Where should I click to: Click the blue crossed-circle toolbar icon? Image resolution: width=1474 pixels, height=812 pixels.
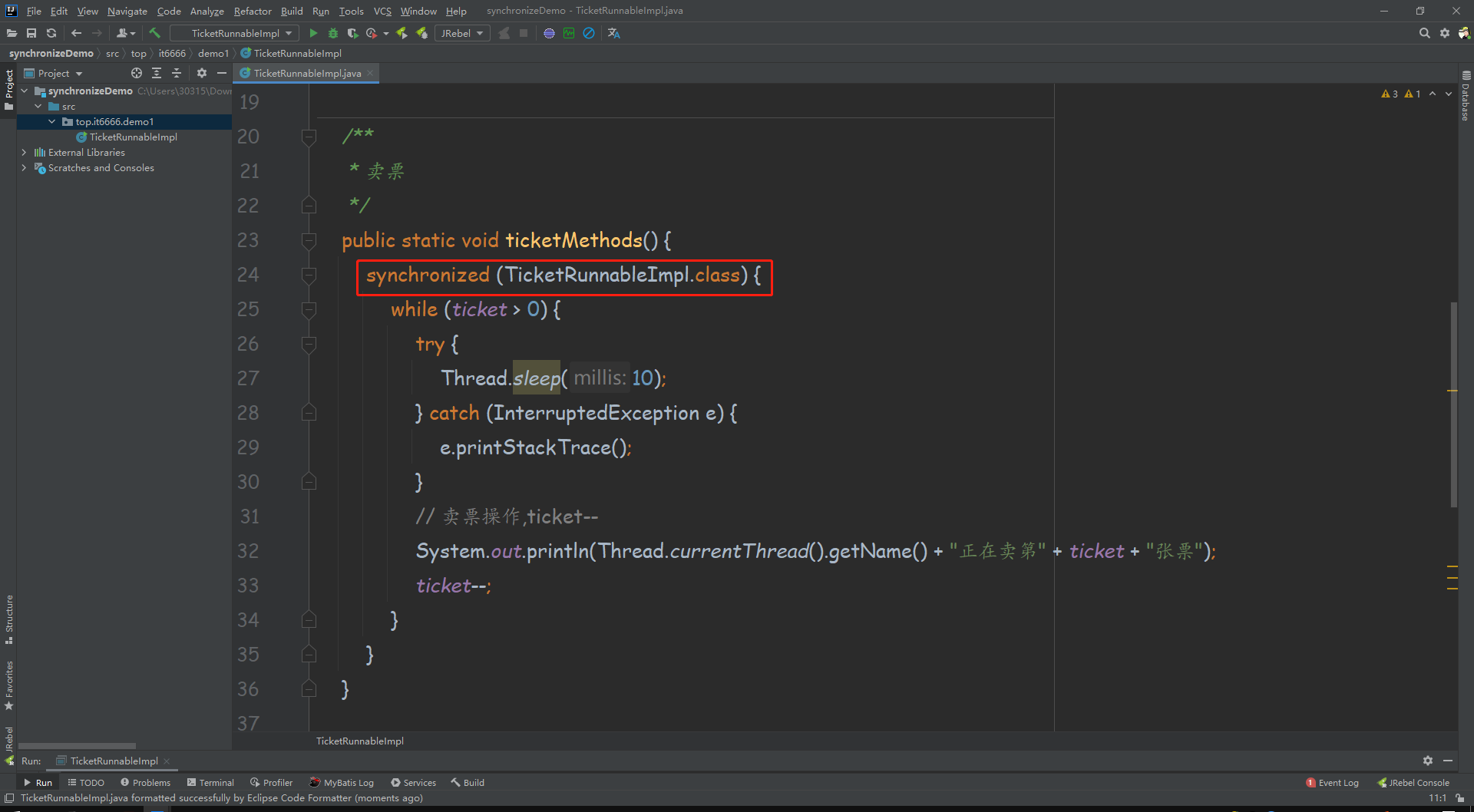(589, 33)
